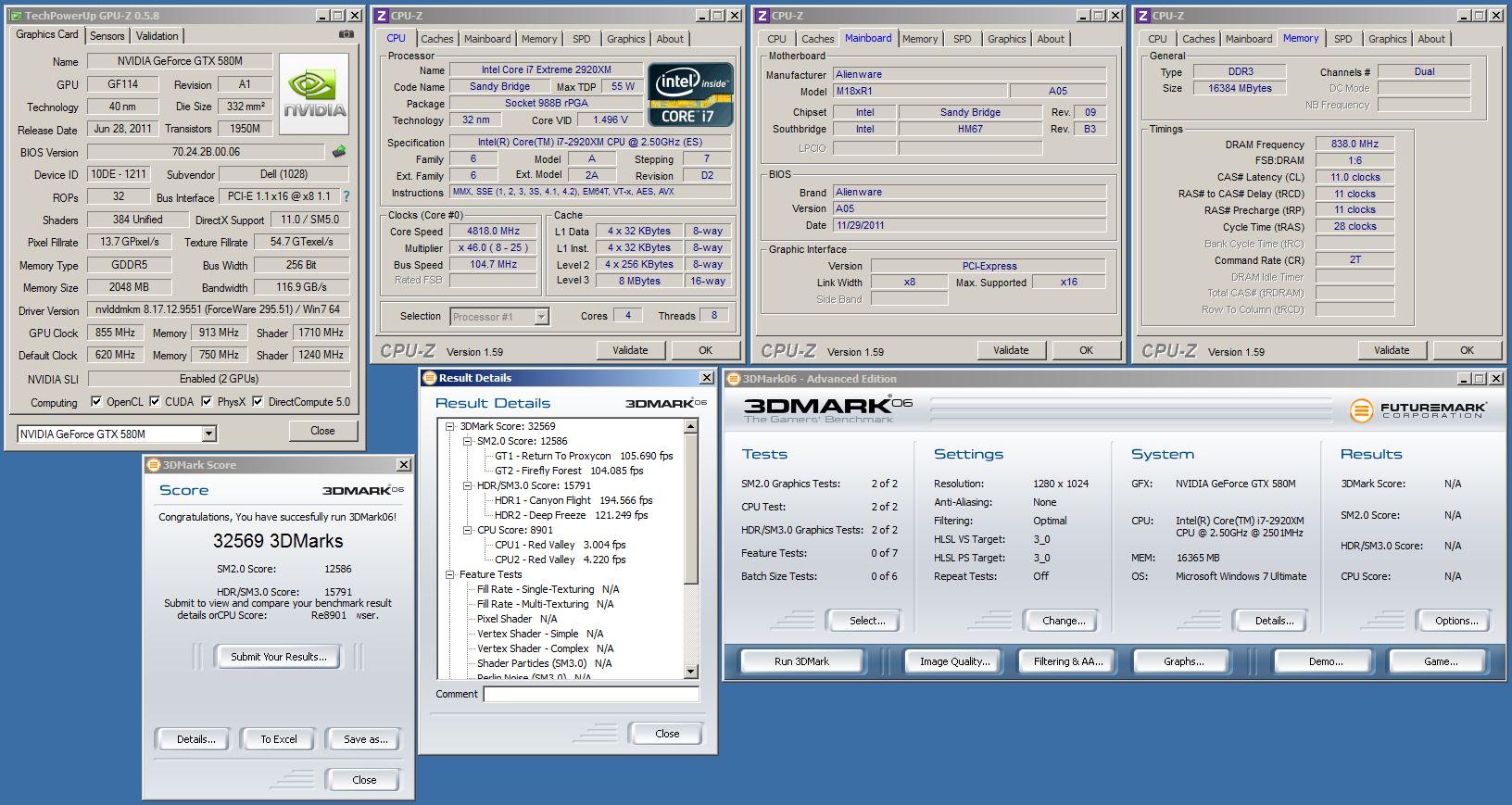
Task: Click the BIOS save chip icon in GPU-Z
Action: click(x=339, y=152)
